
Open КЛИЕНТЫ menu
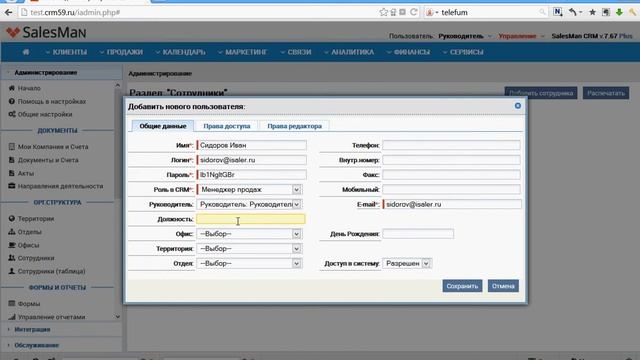click(x=66, y=52)
